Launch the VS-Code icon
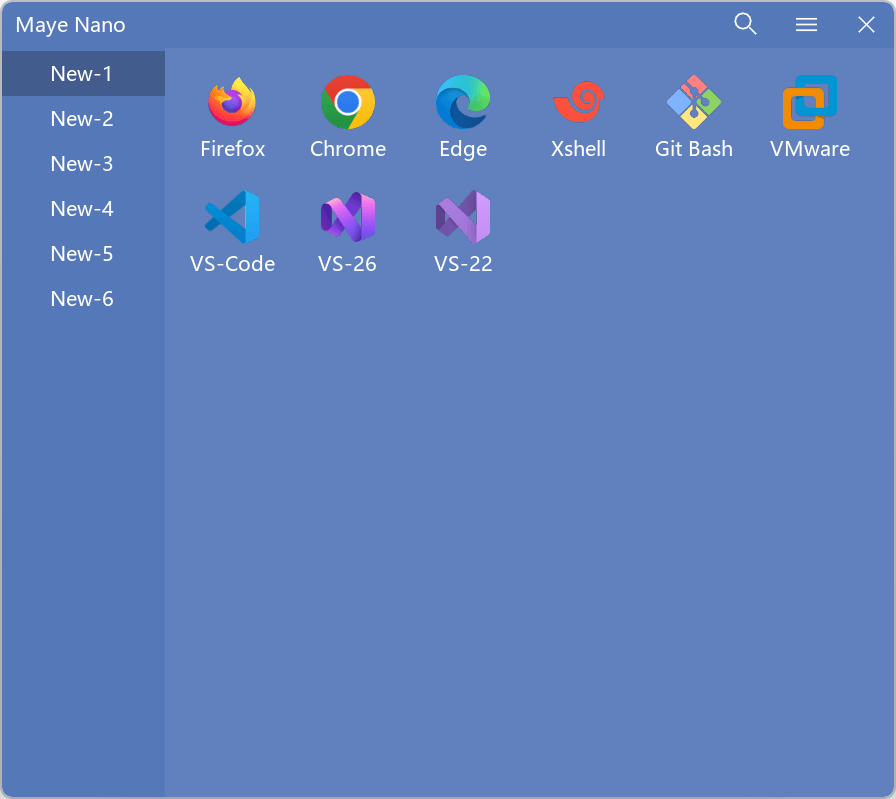This screenshot has height=799, width=896. (232, 217)
